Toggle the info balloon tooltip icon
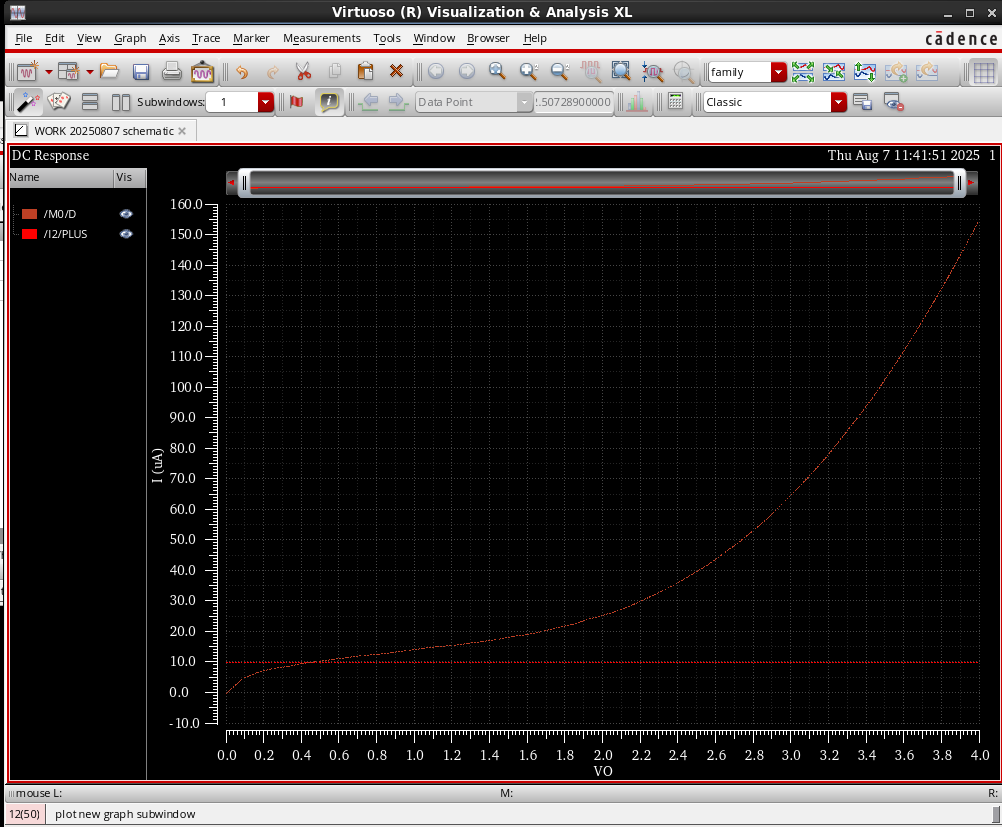The width and height of the screenshot is (1002, 827). tap(328, 102)
